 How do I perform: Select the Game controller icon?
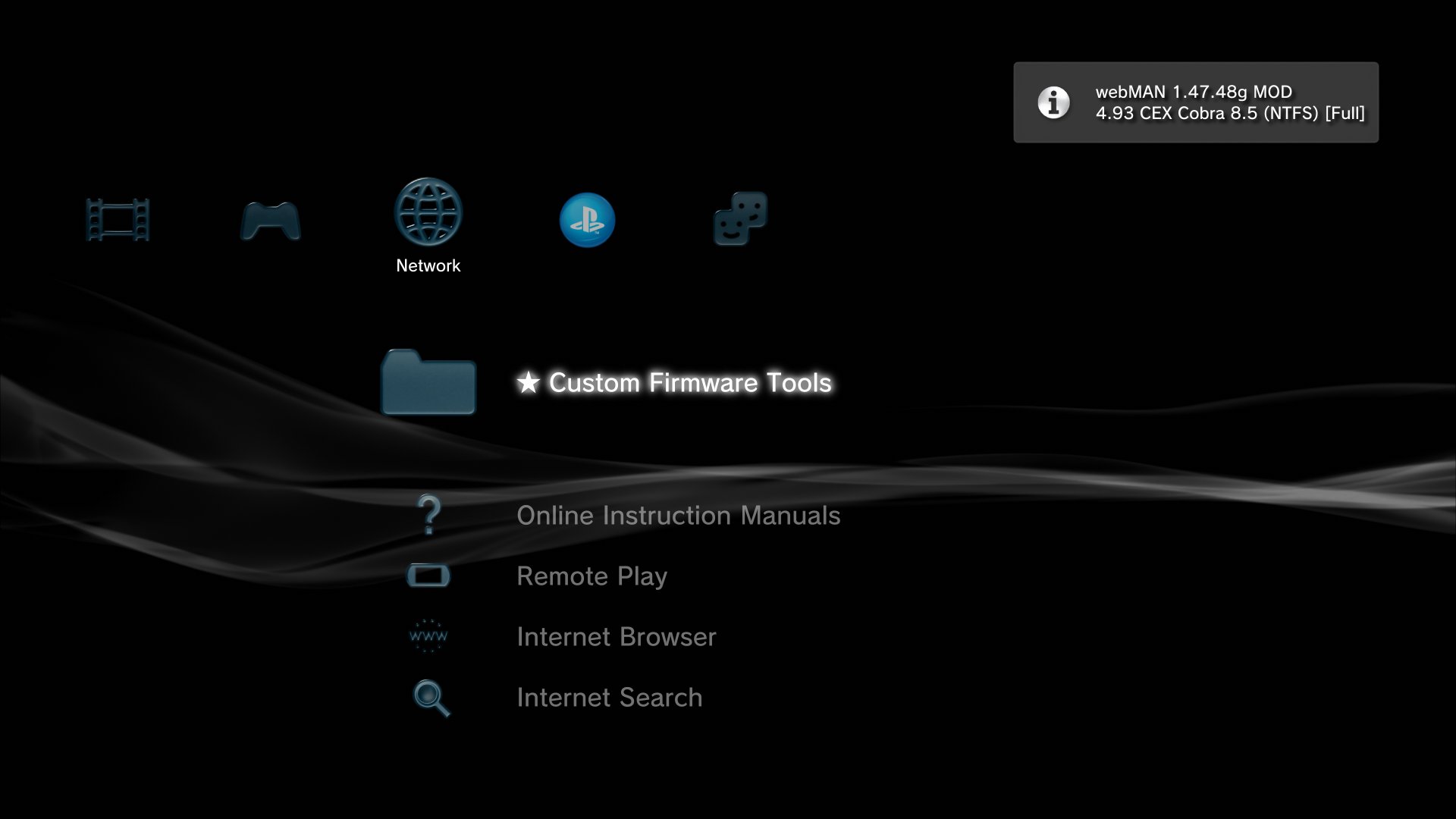click(x=271, y=221)
